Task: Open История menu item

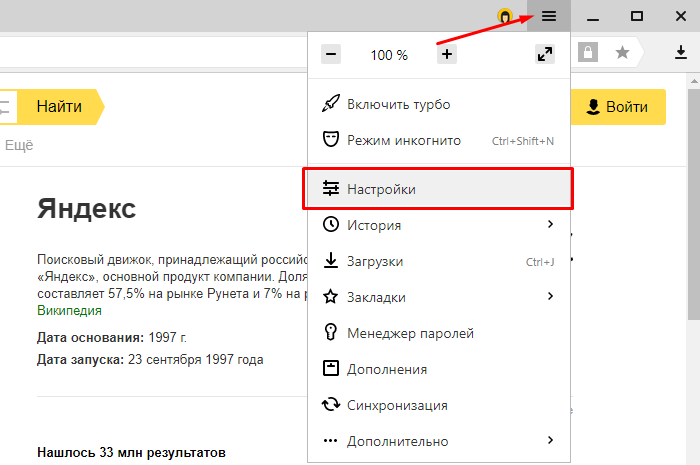Action: pos(439,225)
